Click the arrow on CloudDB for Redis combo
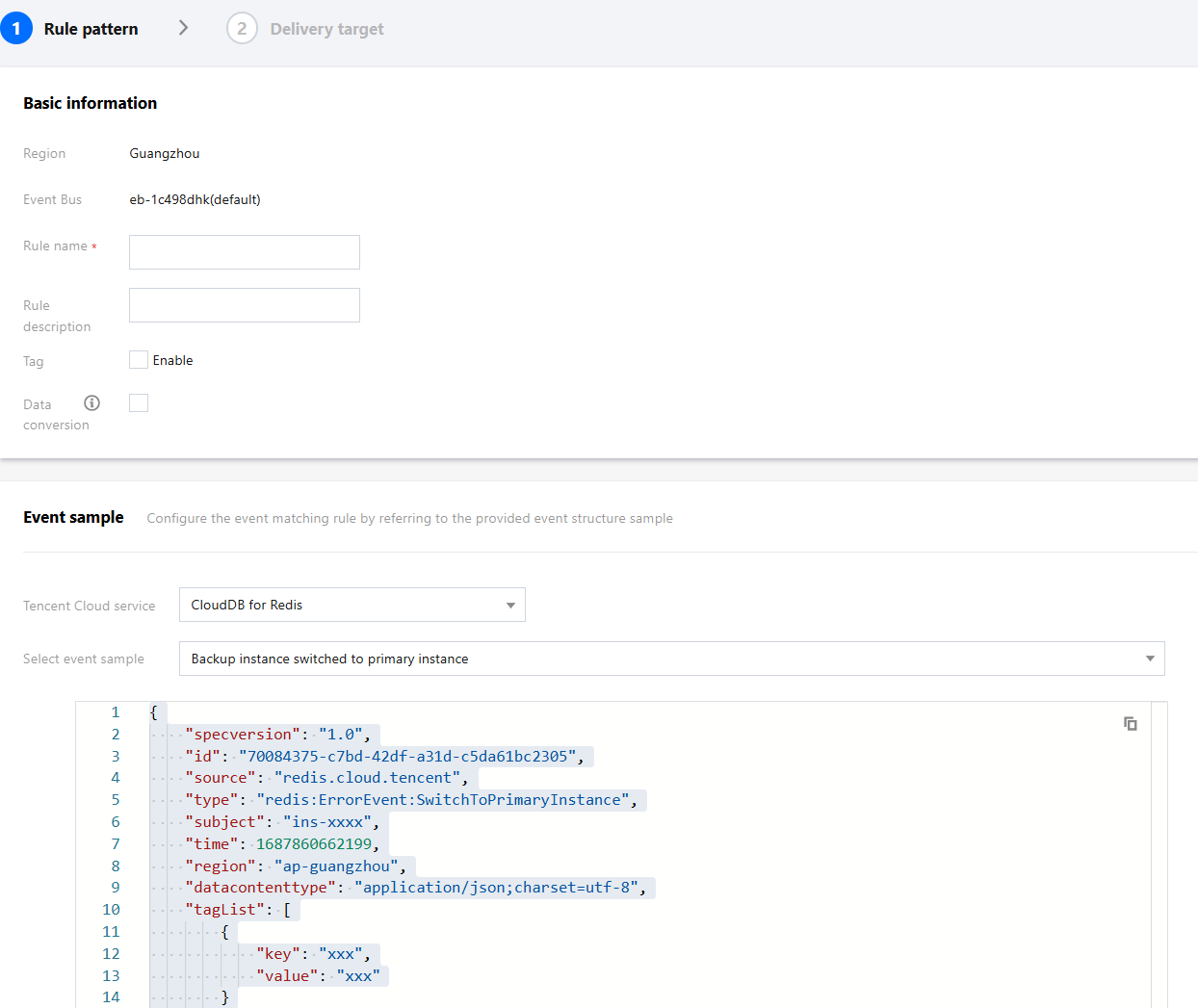The height and width of the screenshot is (1008, 1198). pos(510,606)
